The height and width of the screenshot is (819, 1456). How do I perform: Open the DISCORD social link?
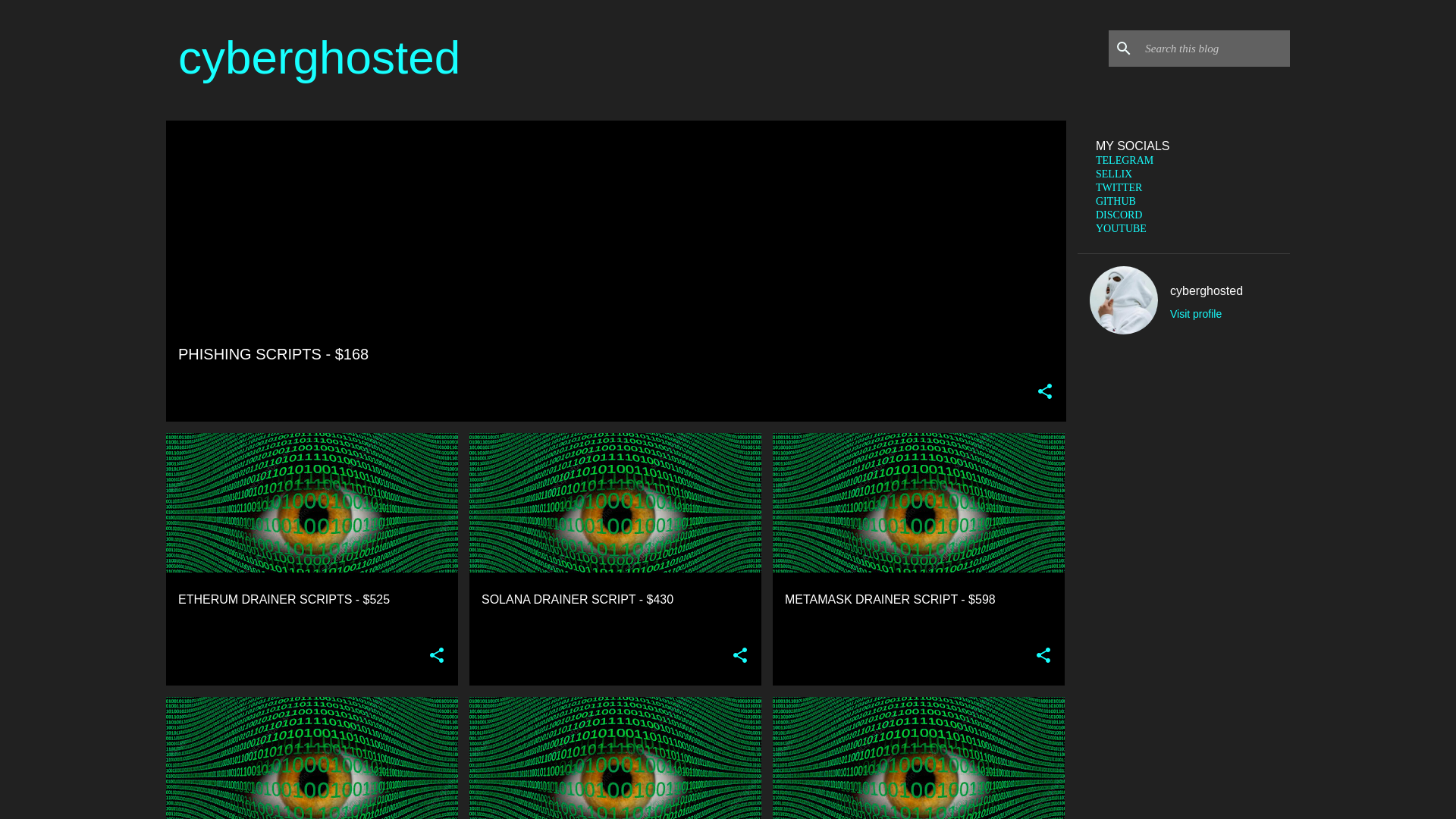[1119, 215]
